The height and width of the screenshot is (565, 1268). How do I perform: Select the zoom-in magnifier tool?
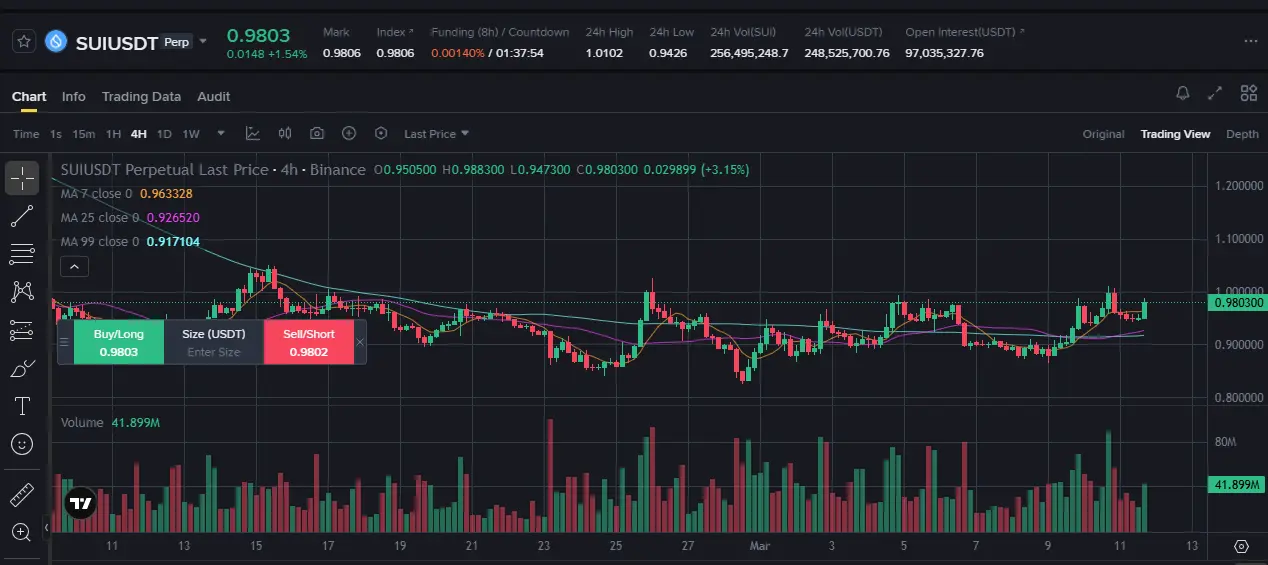click(x=21, y=532)
